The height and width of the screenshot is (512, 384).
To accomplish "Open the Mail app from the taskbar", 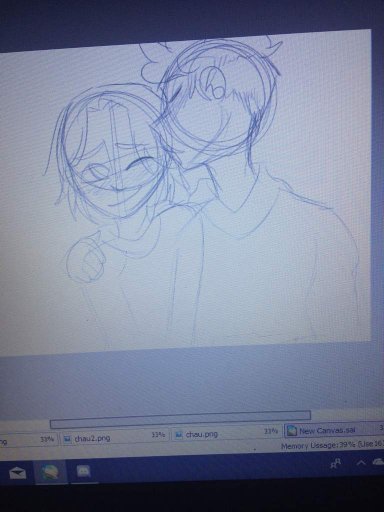I will pyautogui.click(x=17, y=473).
